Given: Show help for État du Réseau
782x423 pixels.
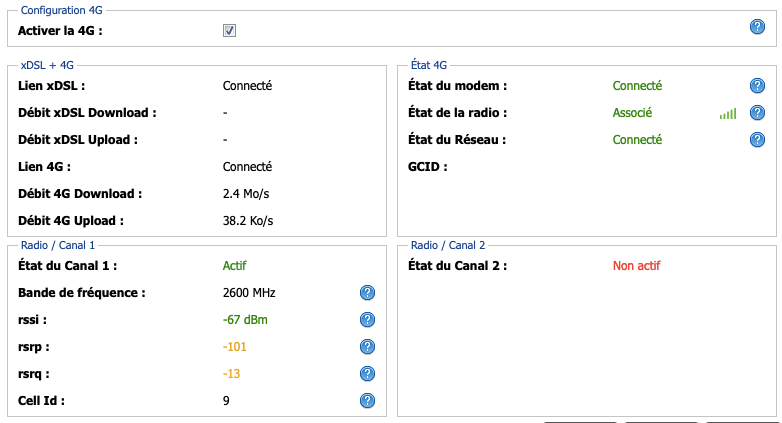Looking at the screenshot, I should (757, 140).
